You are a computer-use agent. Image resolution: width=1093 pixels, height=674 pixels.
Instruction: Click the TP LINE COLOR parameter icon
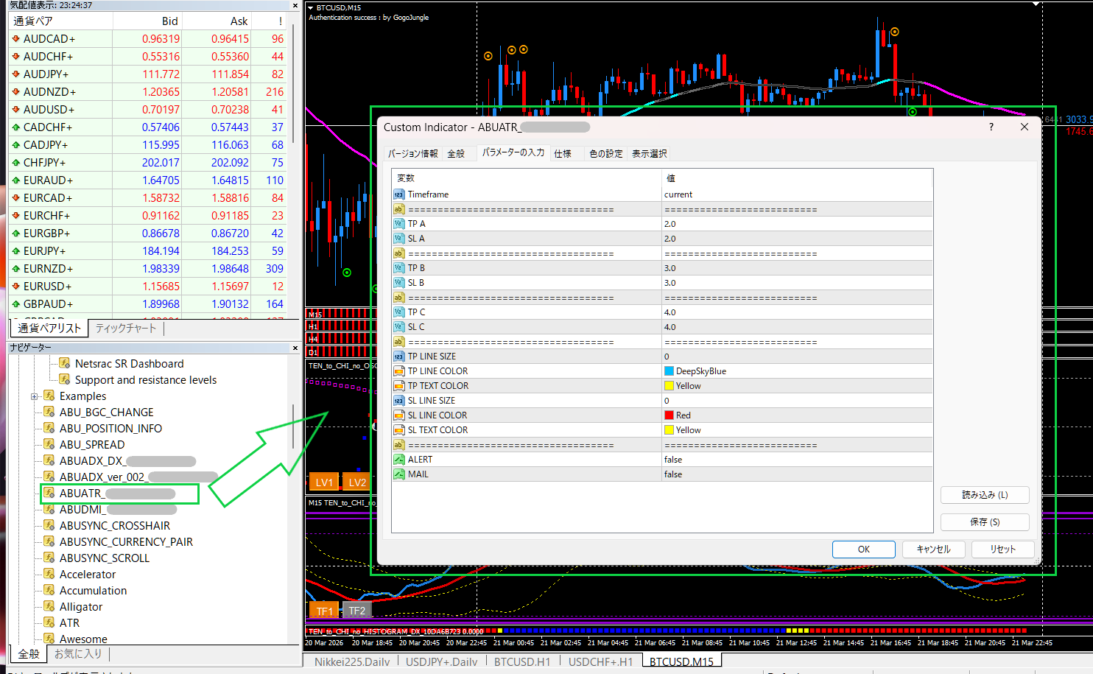coord(399,371)
